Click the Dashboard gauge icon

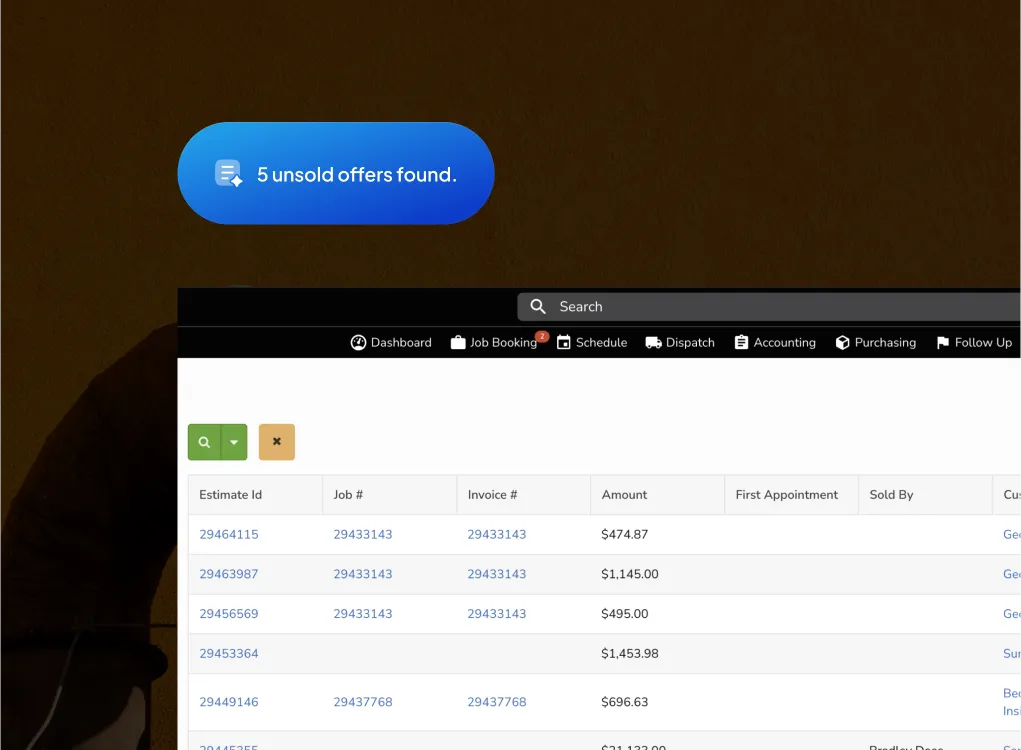358,342
